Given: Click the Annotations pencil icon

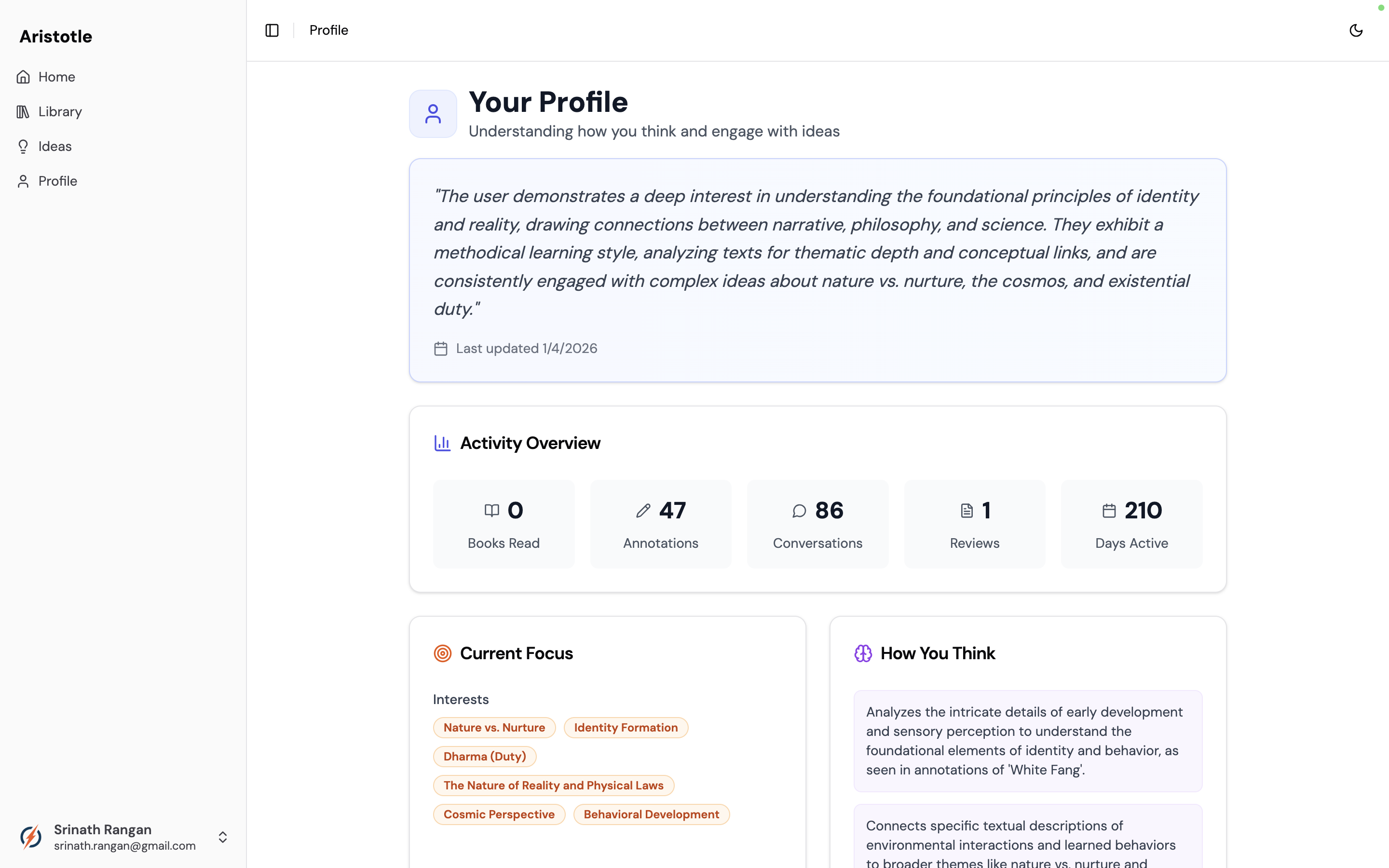Looking at the screenshot, I should click(643, 511).
